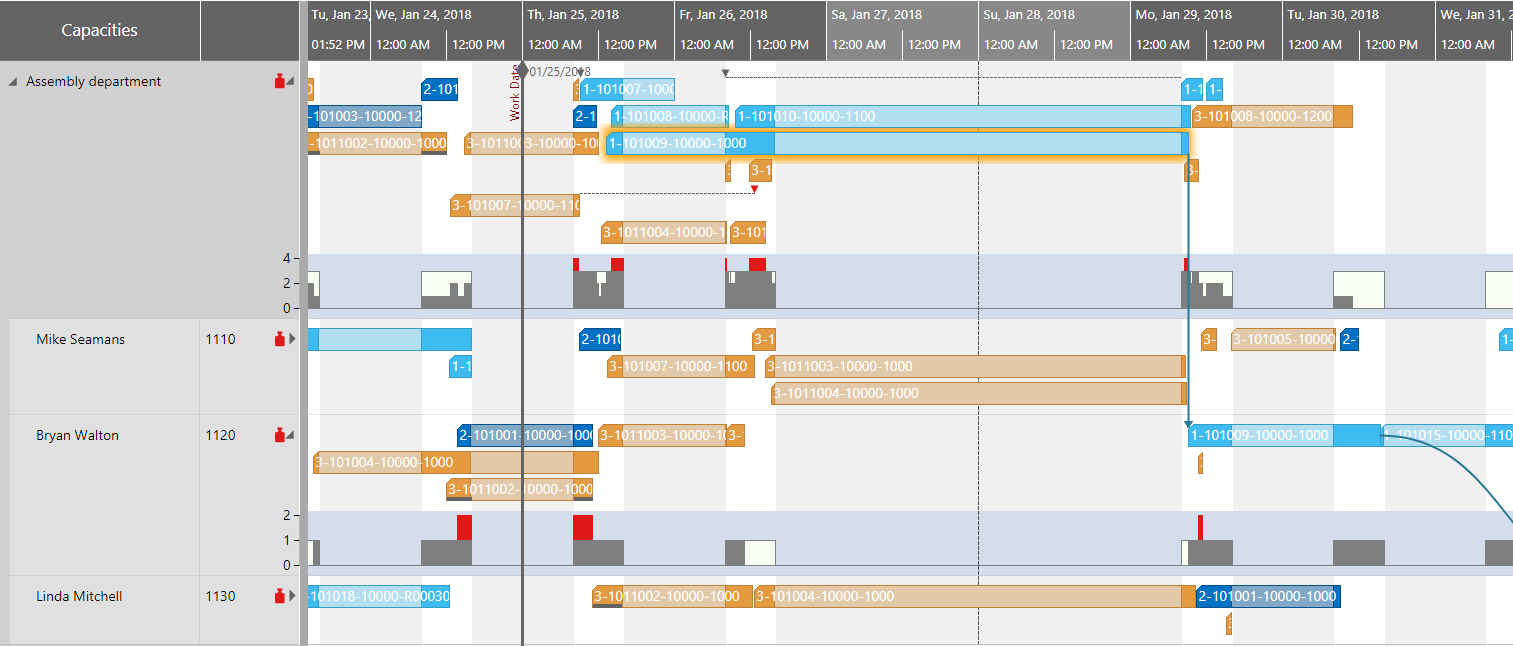Select the -101003-10000-12 blue bar

pos(365,116)
